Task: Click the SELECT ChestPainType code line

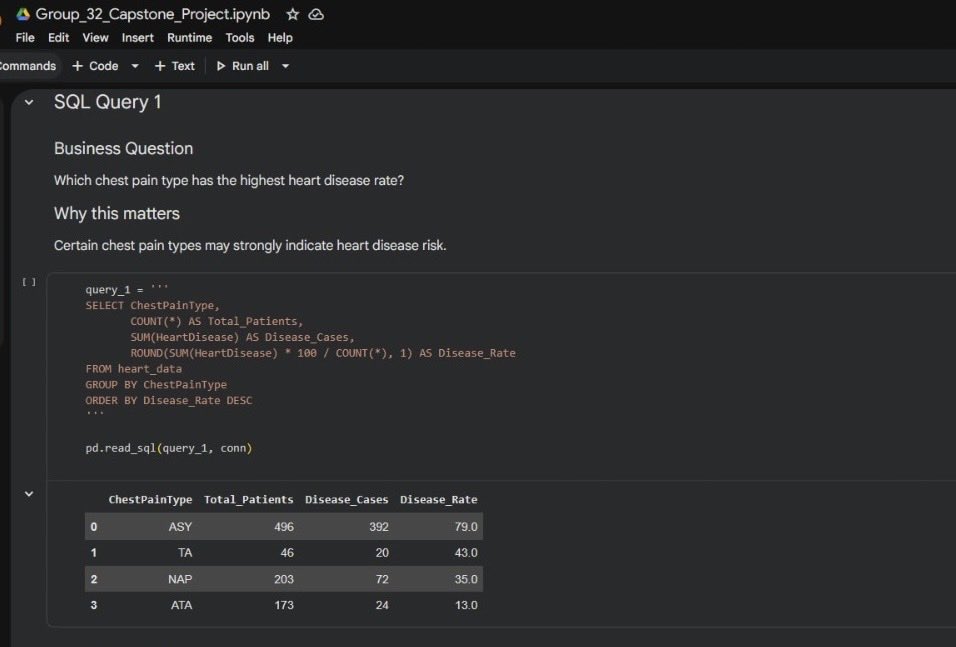Action: (152, 305)
